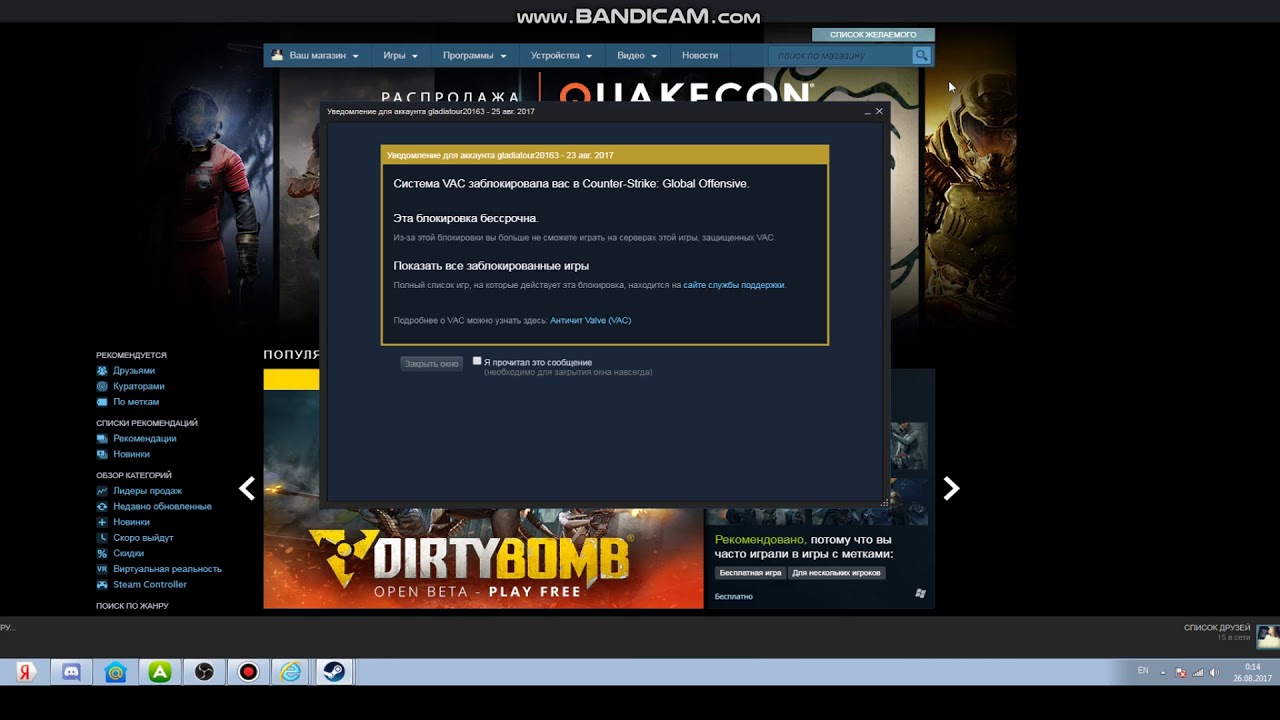Open Discord from the taskbar
The width and height of the screenshot is (1280, 720).
click(x=71, y=672)
